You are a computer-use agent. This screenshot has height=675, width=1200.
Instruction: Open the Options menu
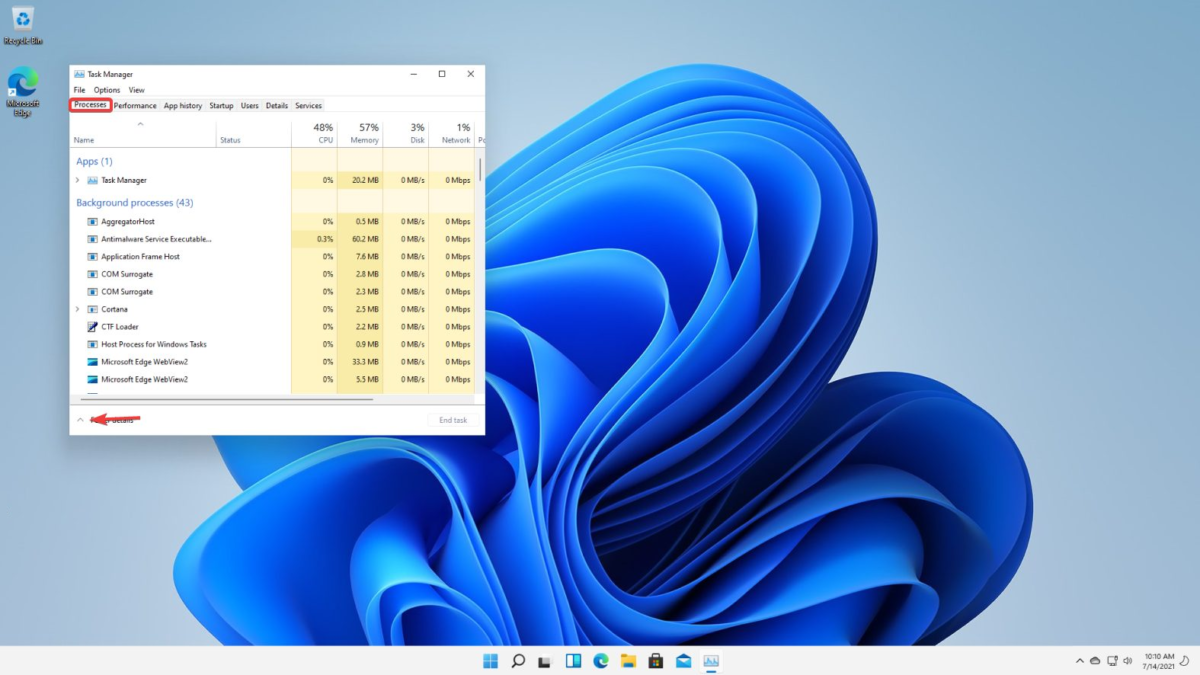(x=106, y=89)
